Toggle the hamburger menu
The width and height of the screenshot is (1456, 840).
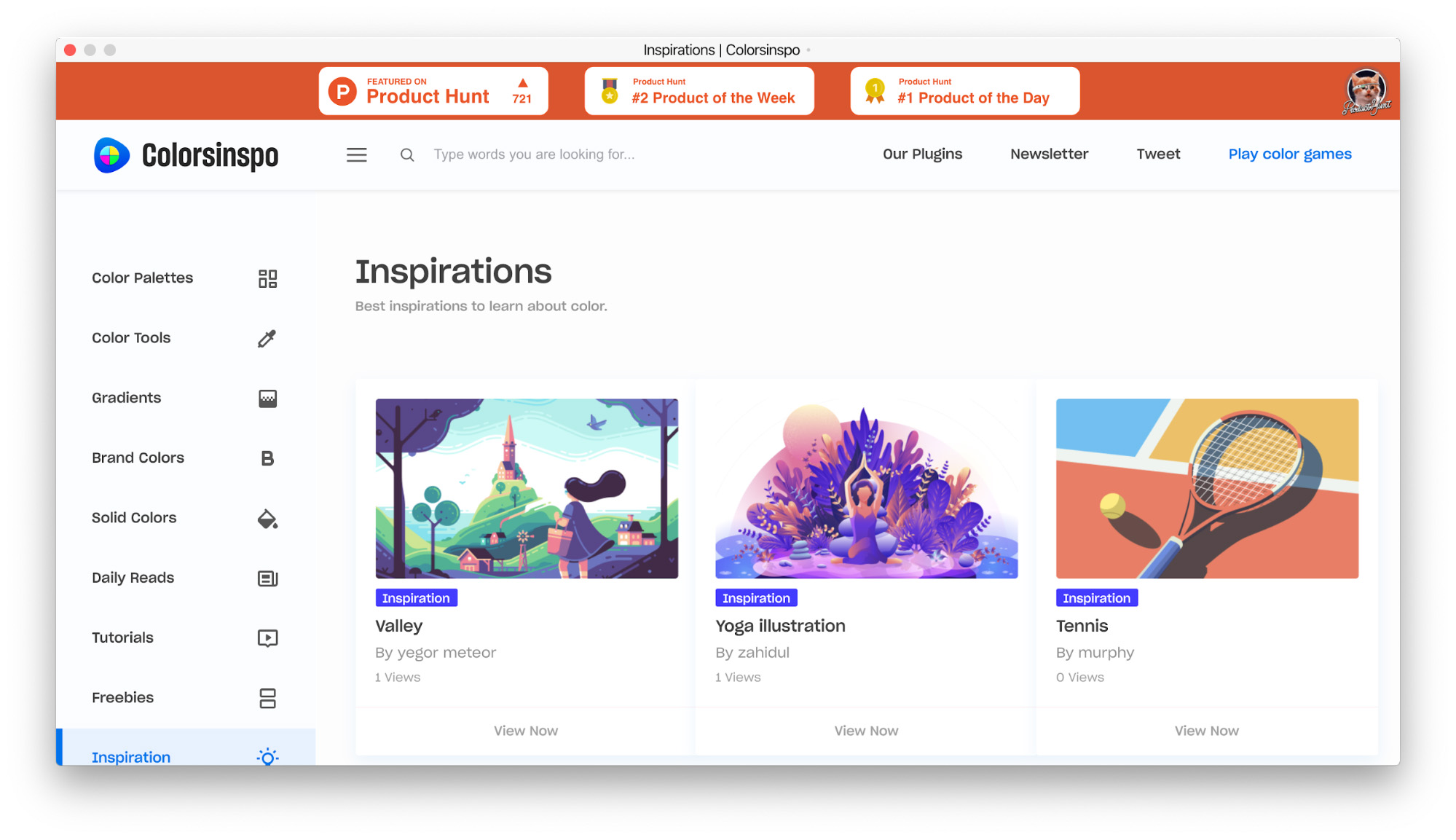point(356,154)
